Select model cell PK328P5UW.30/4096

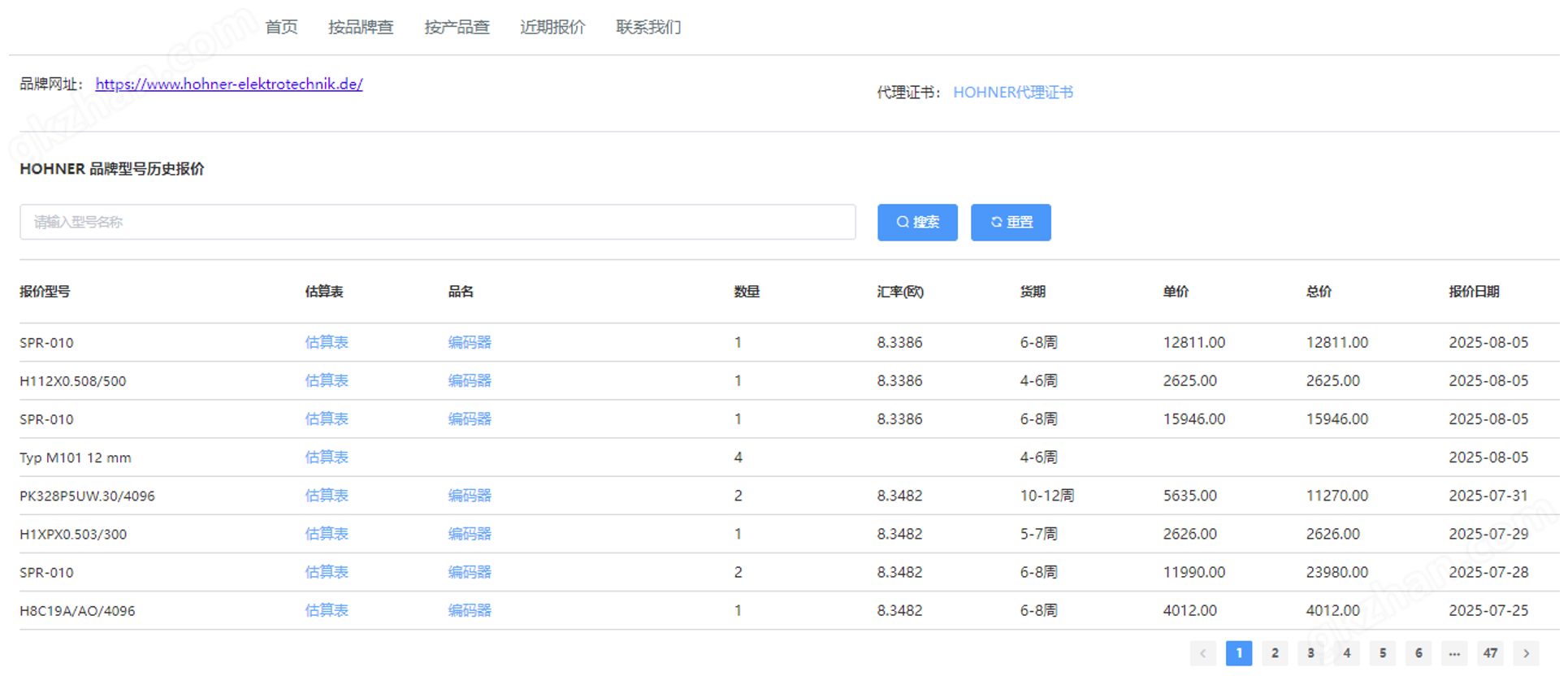click(x=87, y=496)
